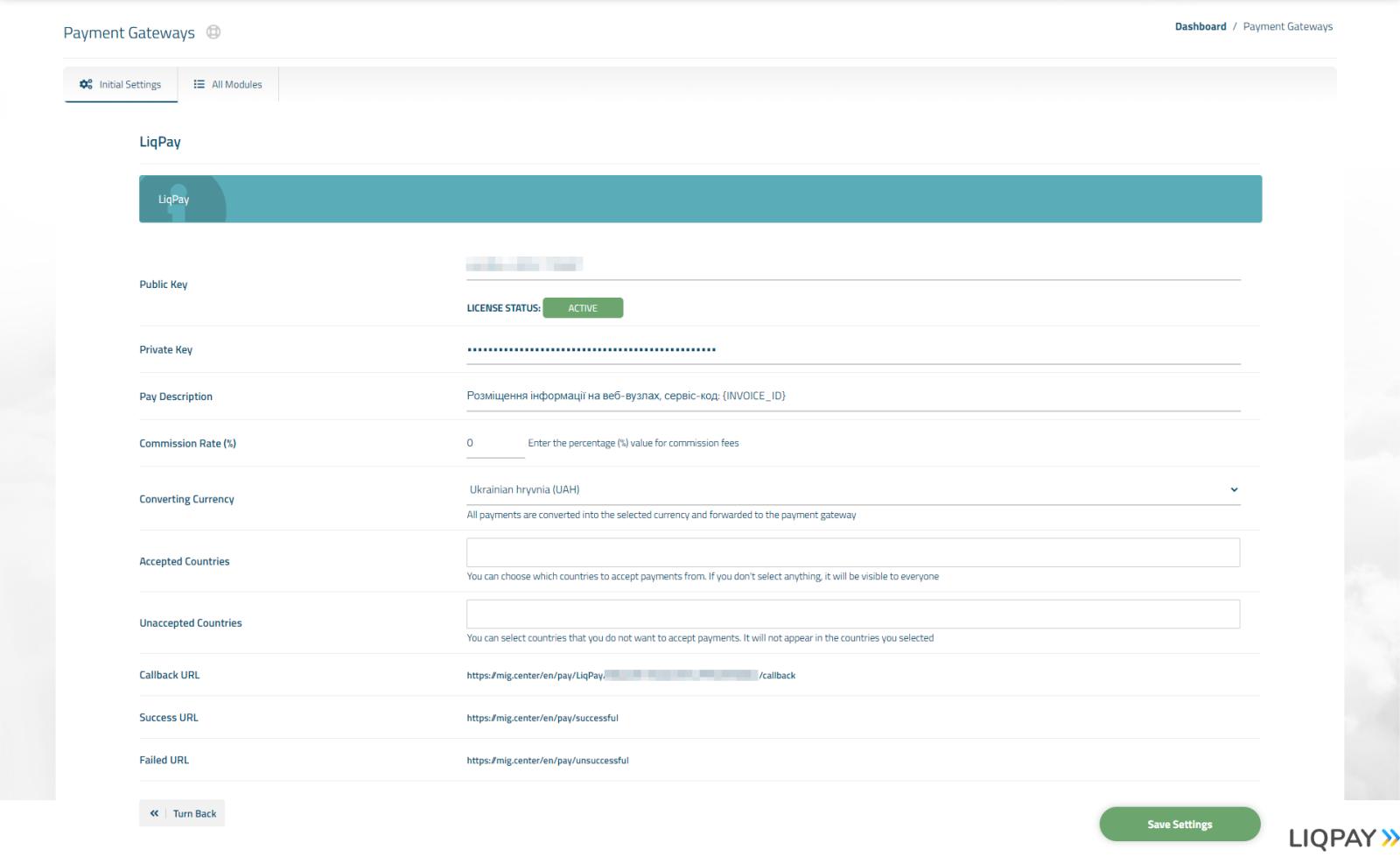Click the Public Key input field
Viewport: 1400px width, 864px height.
tap(853, 264)
